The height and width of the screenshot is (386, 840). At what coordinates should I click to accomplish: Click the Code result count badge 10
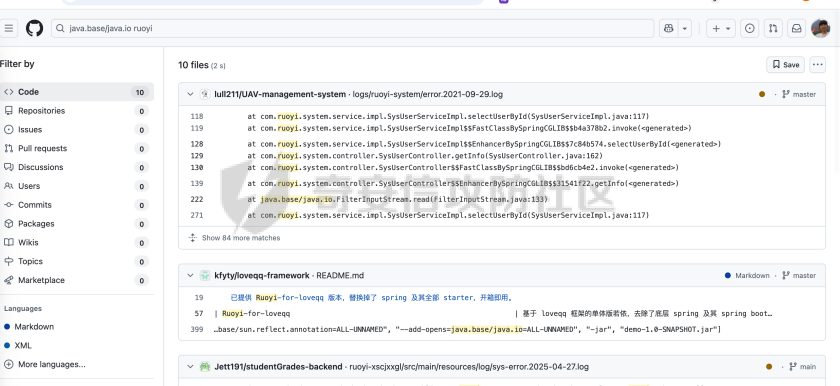point(139,92)
